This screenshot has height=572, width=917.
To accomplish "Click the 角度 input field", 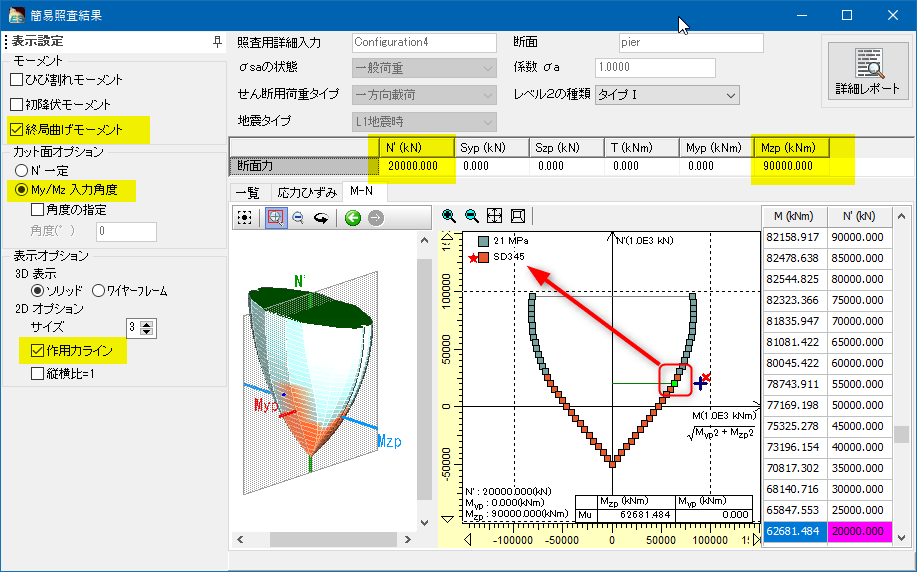I will [x=126, y=231].
